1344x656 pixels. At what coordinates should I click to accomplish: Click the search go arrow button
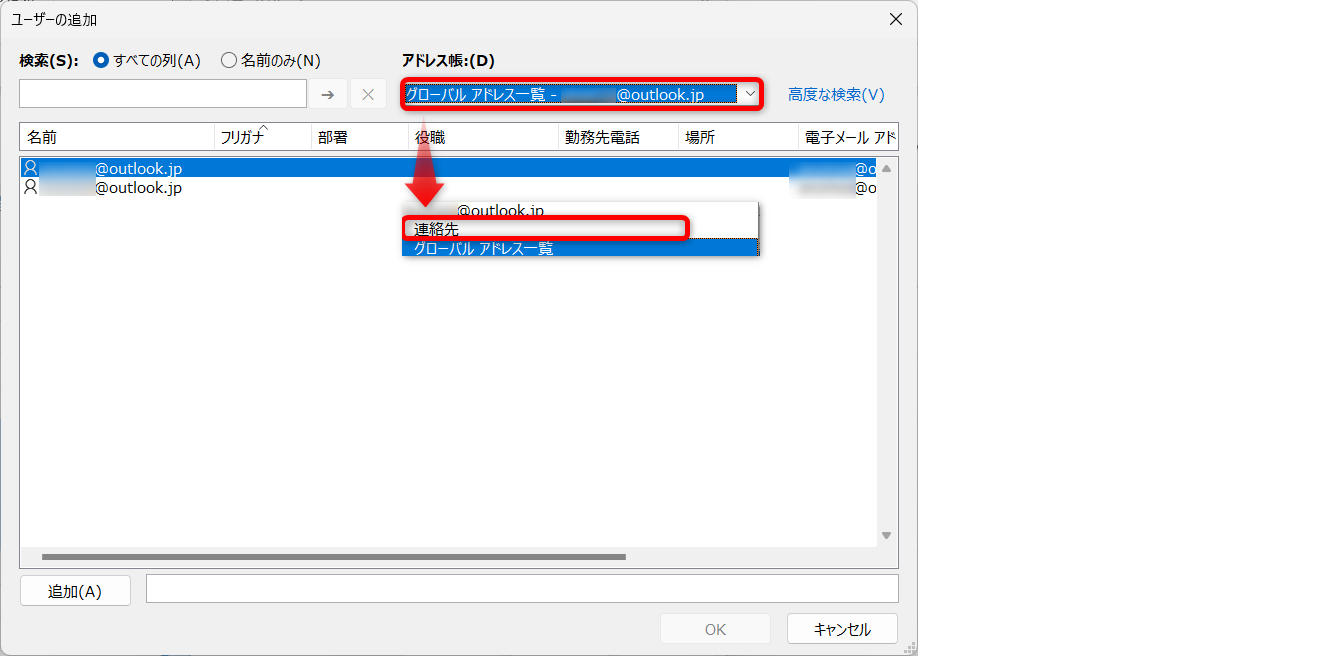pos(328,94)
